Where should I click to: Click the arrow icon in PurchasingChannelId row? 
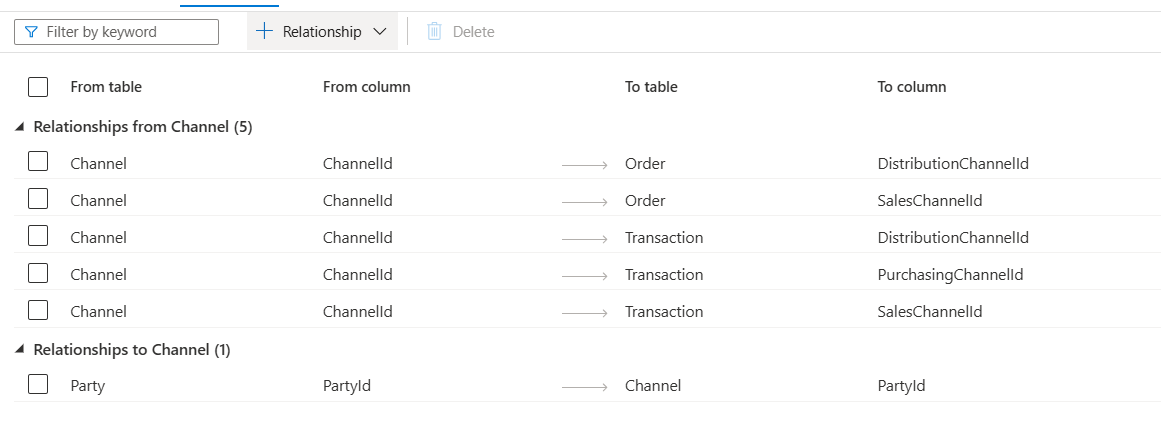click(x=585, y=276)
